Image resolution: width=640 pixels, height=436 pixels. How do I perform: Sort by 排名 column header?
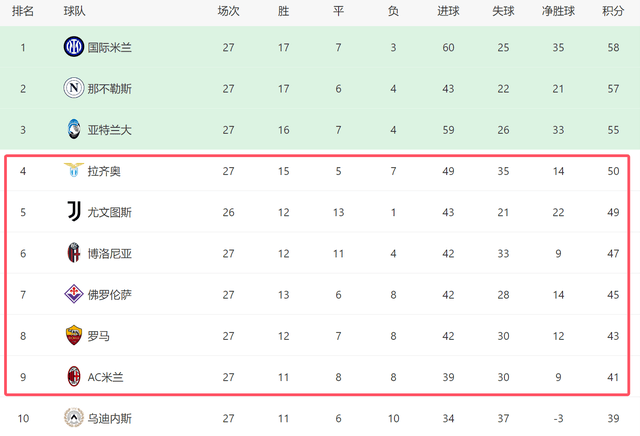22,11
